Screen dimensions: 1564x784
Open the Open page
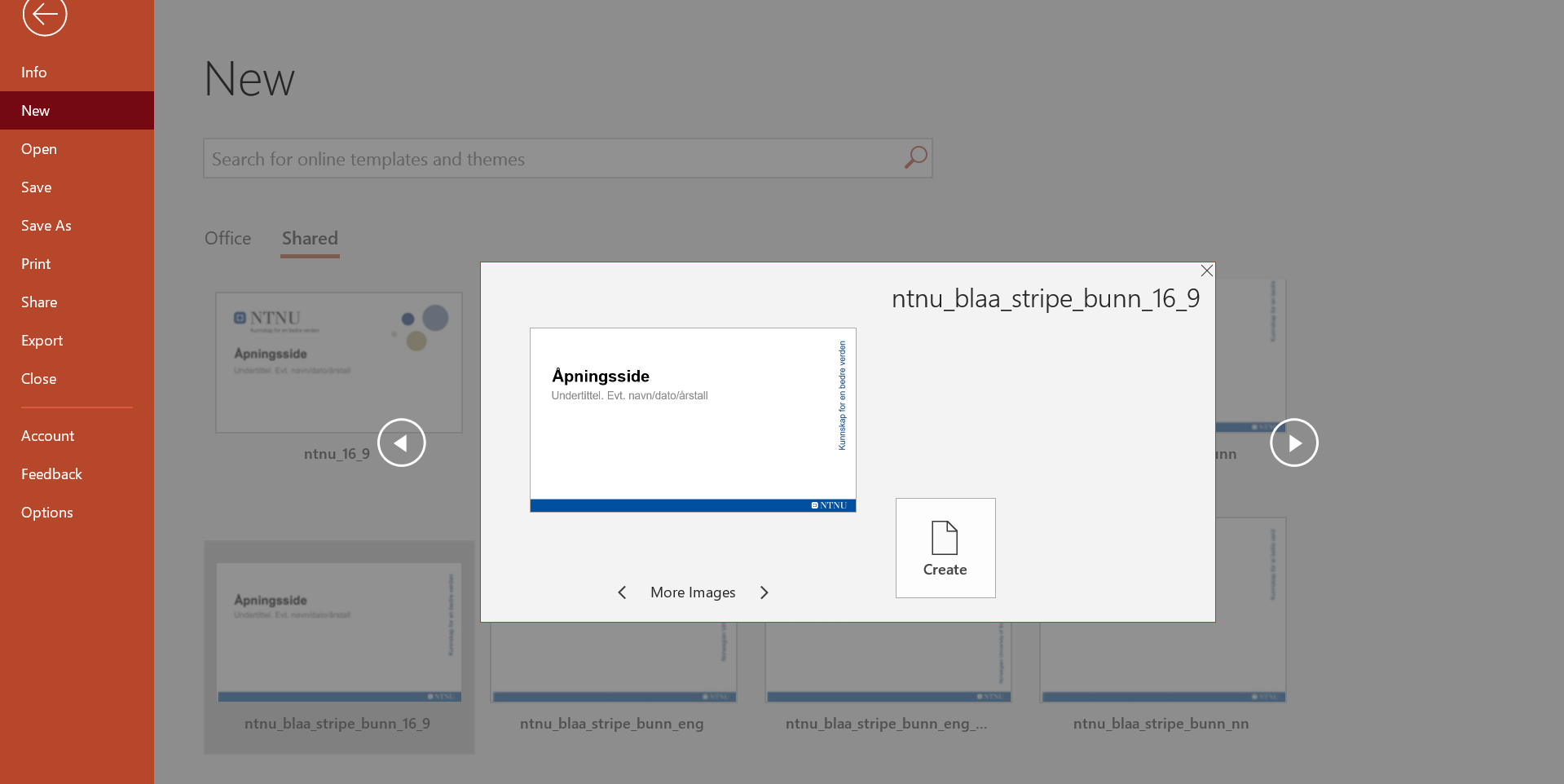click(77, 149)
